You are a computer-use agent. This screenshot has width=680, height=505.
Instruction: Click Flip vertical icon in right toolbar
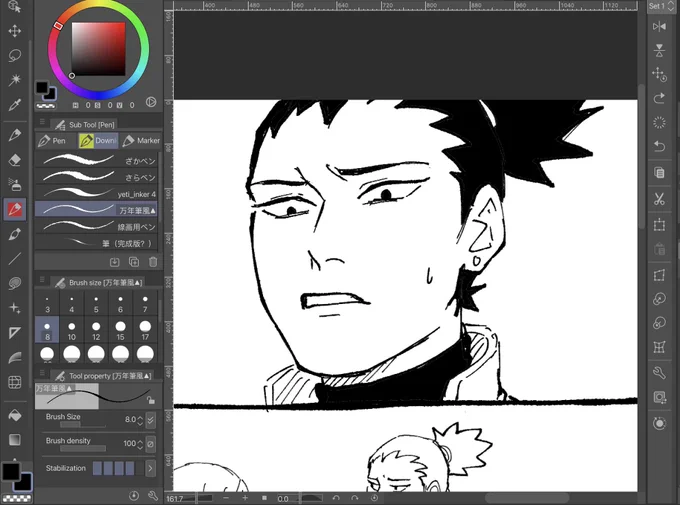pyautogui.click(x=659, y=50)
